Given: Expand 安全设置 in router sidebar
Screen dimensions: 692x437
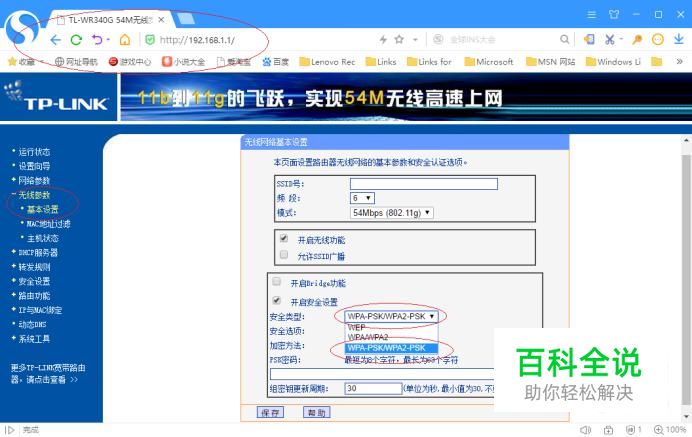Looking at the screenshot, I should 34,281.
